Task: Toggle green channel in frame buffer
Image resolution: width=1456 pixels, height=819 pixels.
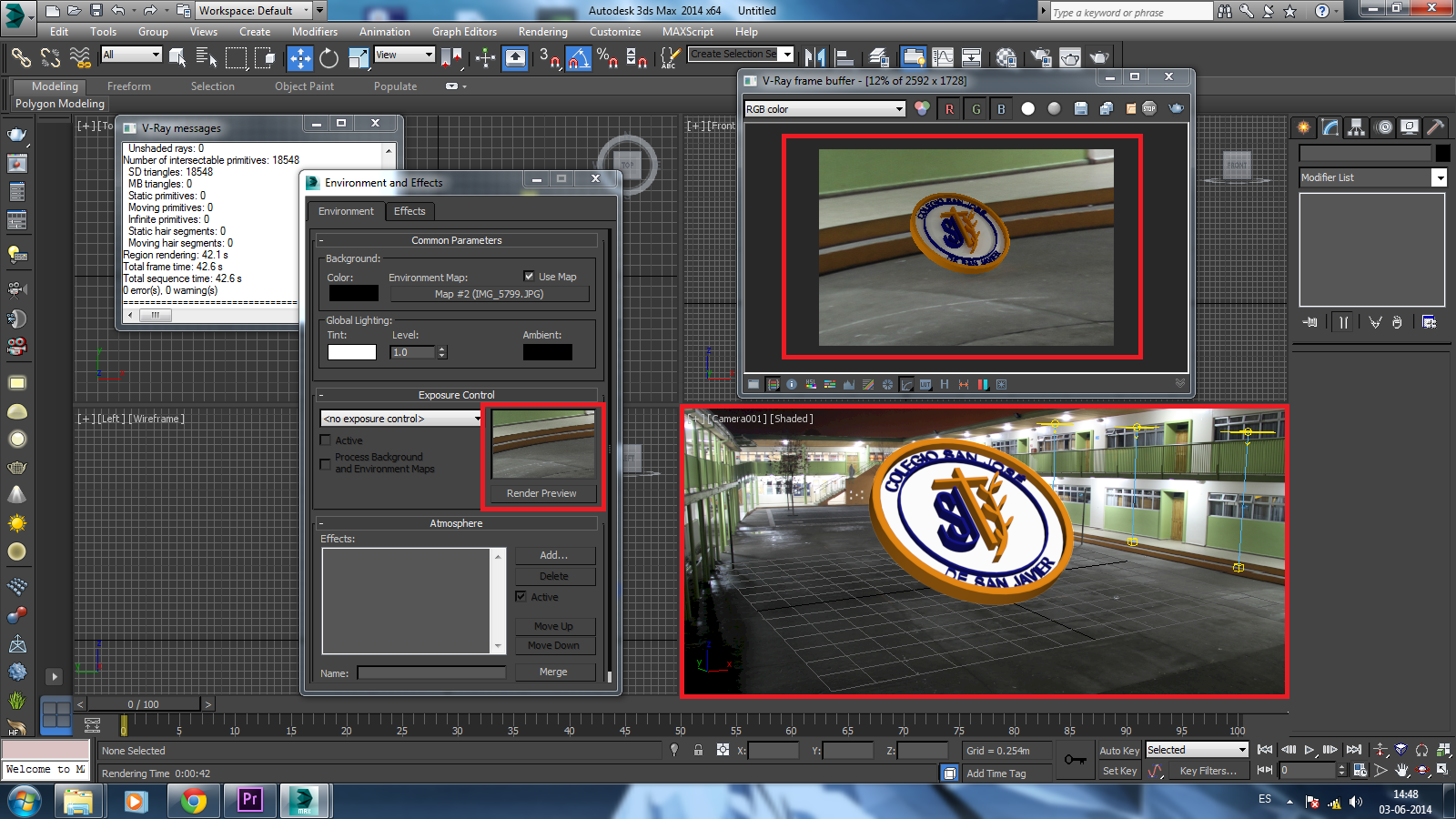Action: (976, 108)
